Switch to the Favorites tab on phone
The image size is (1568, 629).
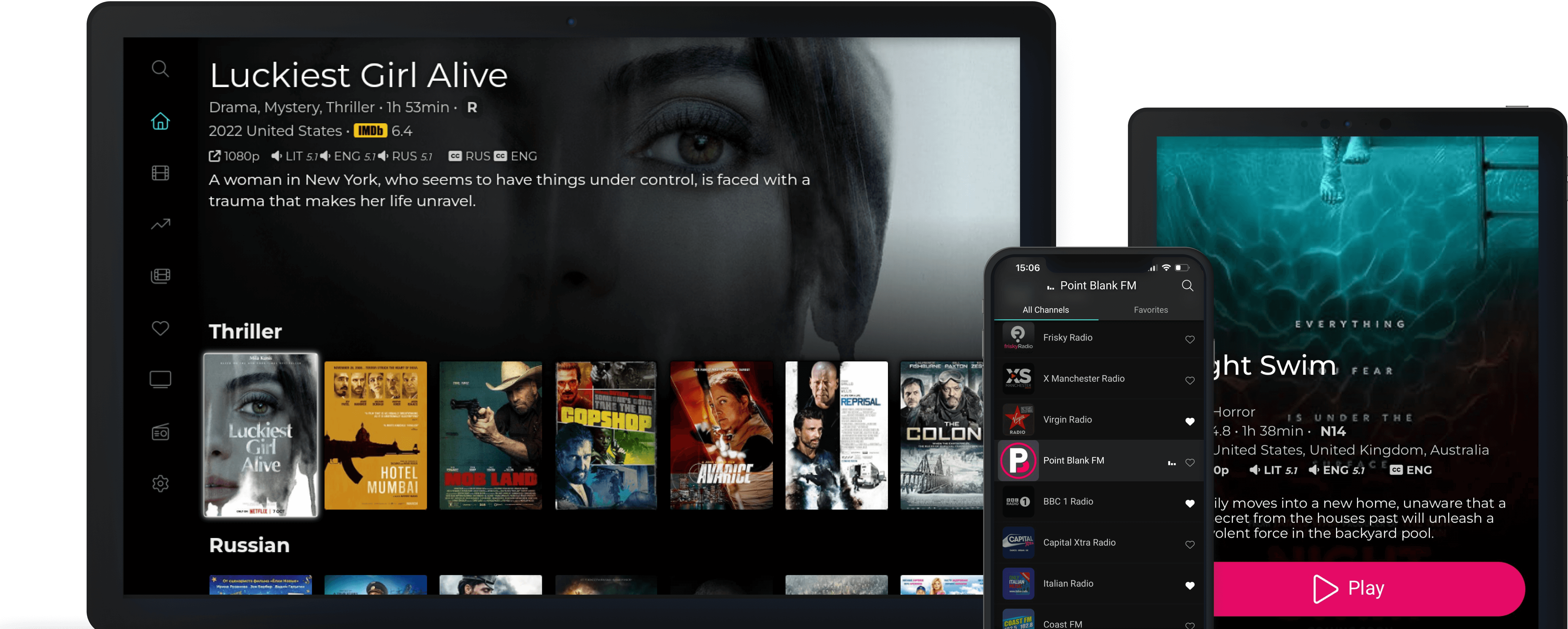coord(1150,310)
